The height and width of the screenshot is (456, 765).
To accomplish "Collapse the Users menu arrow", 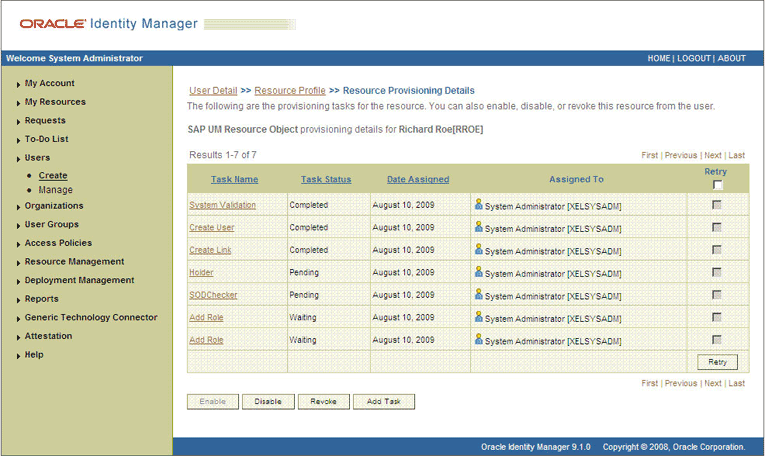I will tap(18, 159).
